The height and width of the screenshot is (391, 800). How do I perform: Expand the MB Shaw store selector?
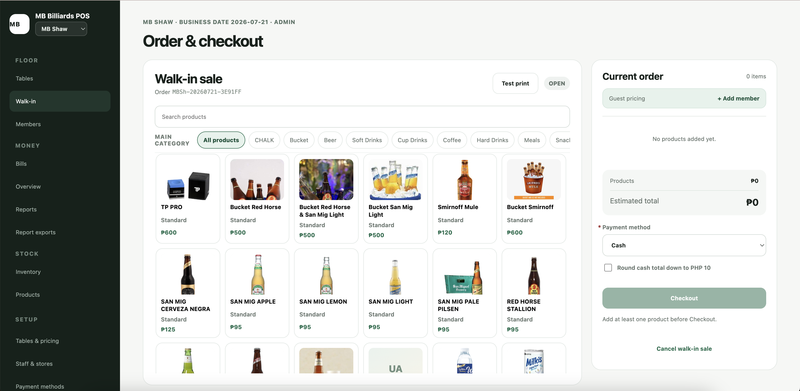click(x=61, y=29)
